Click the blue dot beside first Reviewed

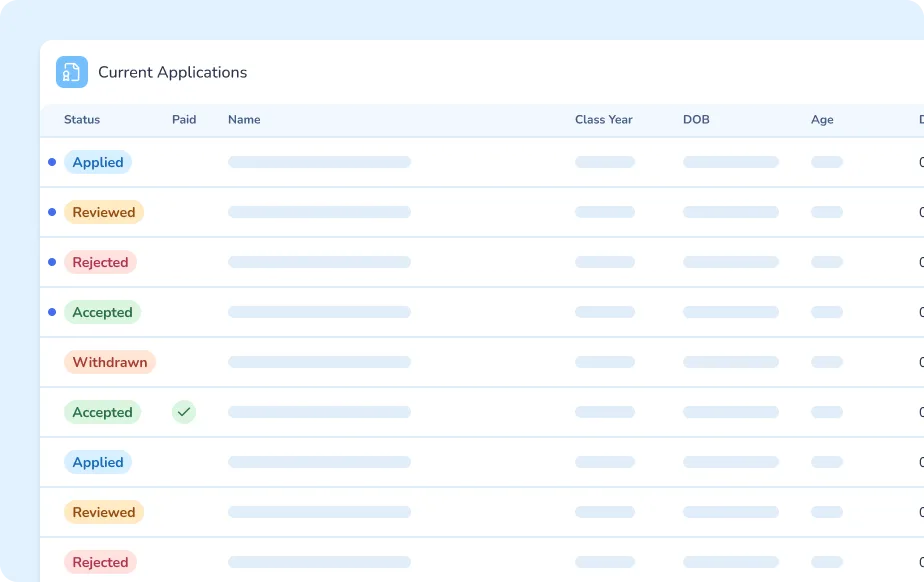click(x=52, y=212)
